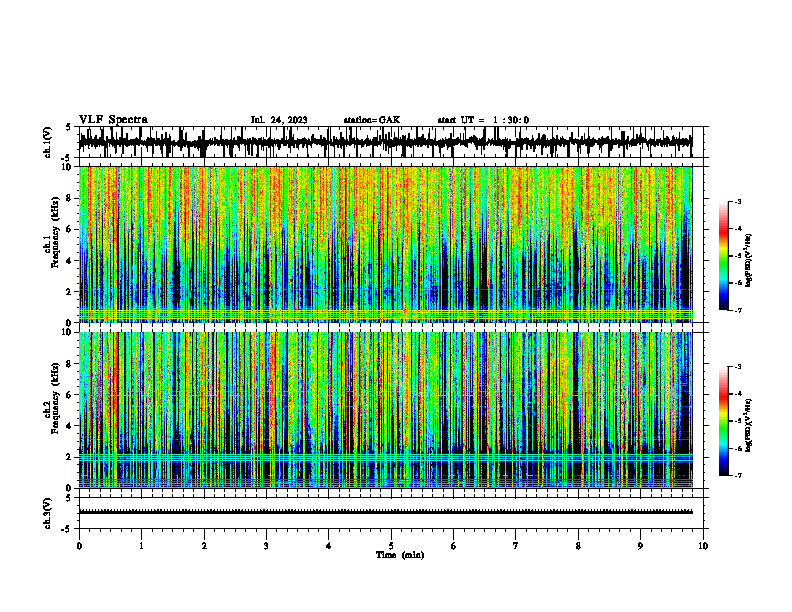Click the "-7" tick on ch.1 color bar
Viewport: 792px width, 612px height.
[737, 310]
